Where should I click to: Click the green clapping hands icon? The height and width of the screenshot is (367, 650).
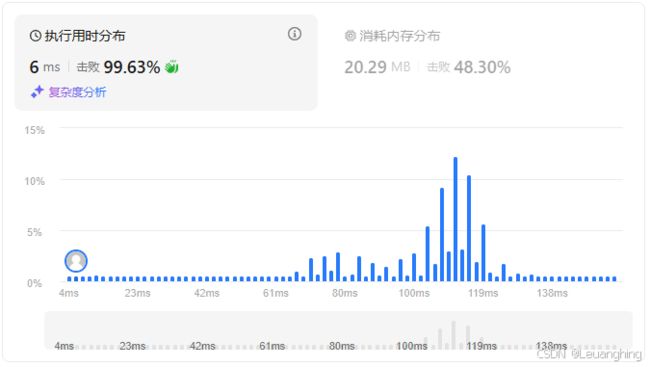pyautogui.click(x=172, y=67)
